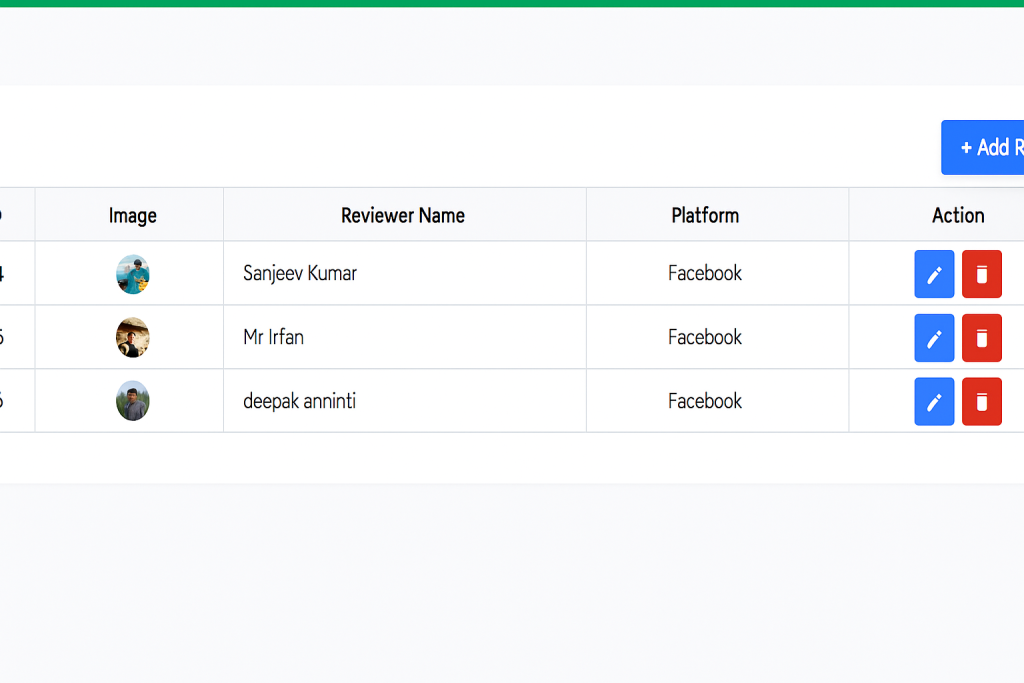Click the Platform column header
This screenshot has height=683, width=1024.
click(x=705, y=215)
